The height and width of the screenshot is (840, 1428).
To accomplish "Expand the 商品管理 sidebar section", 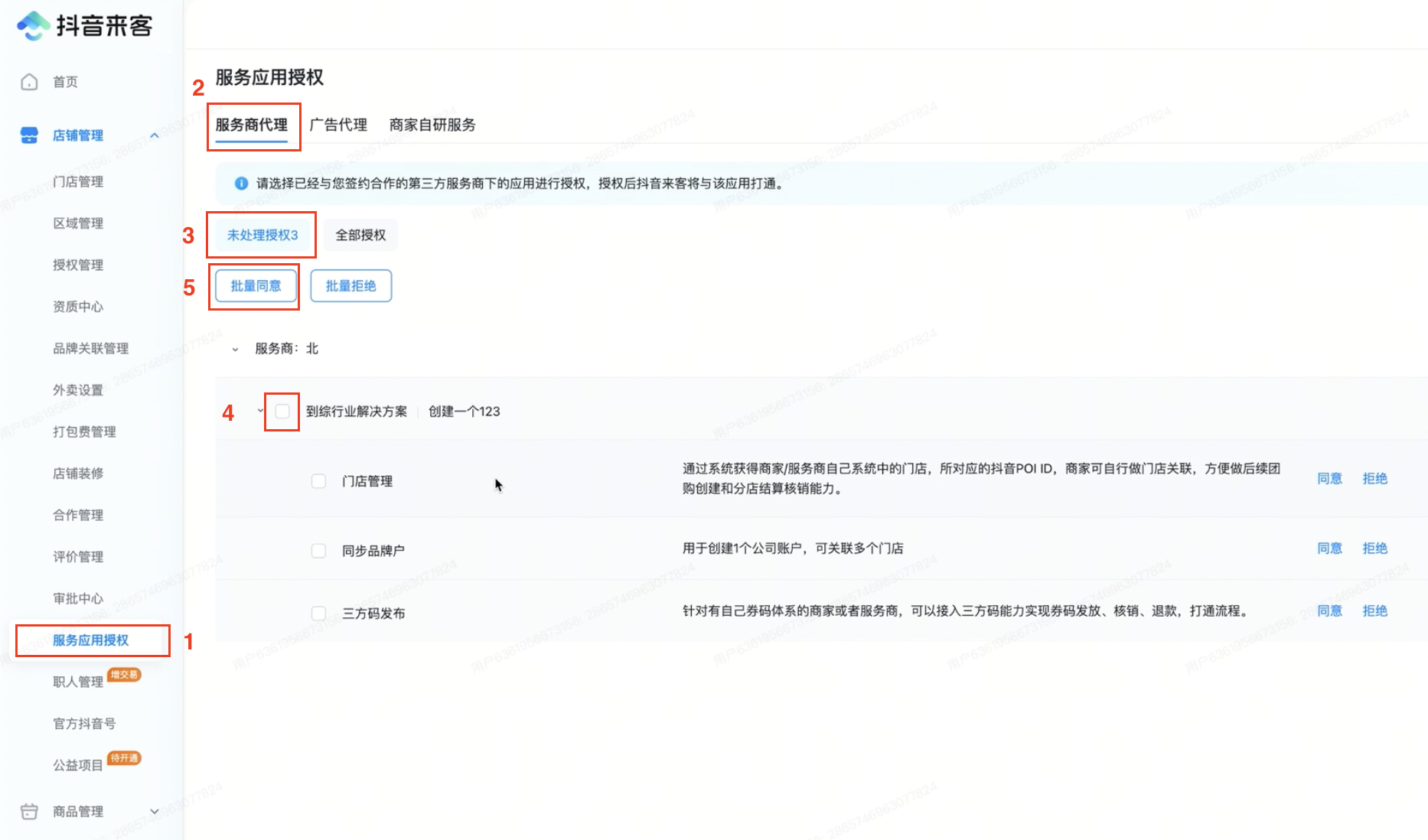I will [x=155, y=812].
